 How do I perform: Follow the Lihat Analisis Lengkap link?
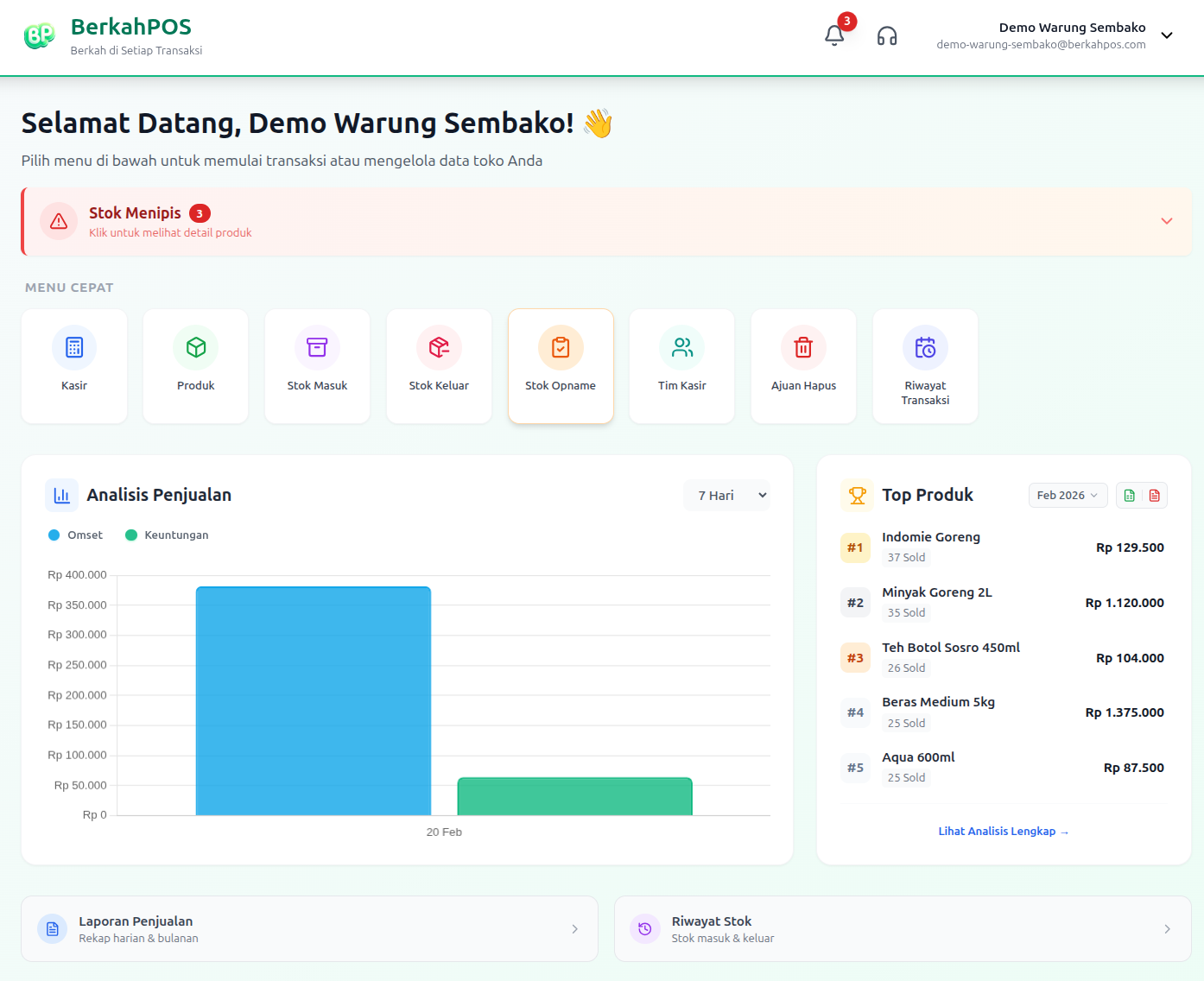(x=1004, y=832)
